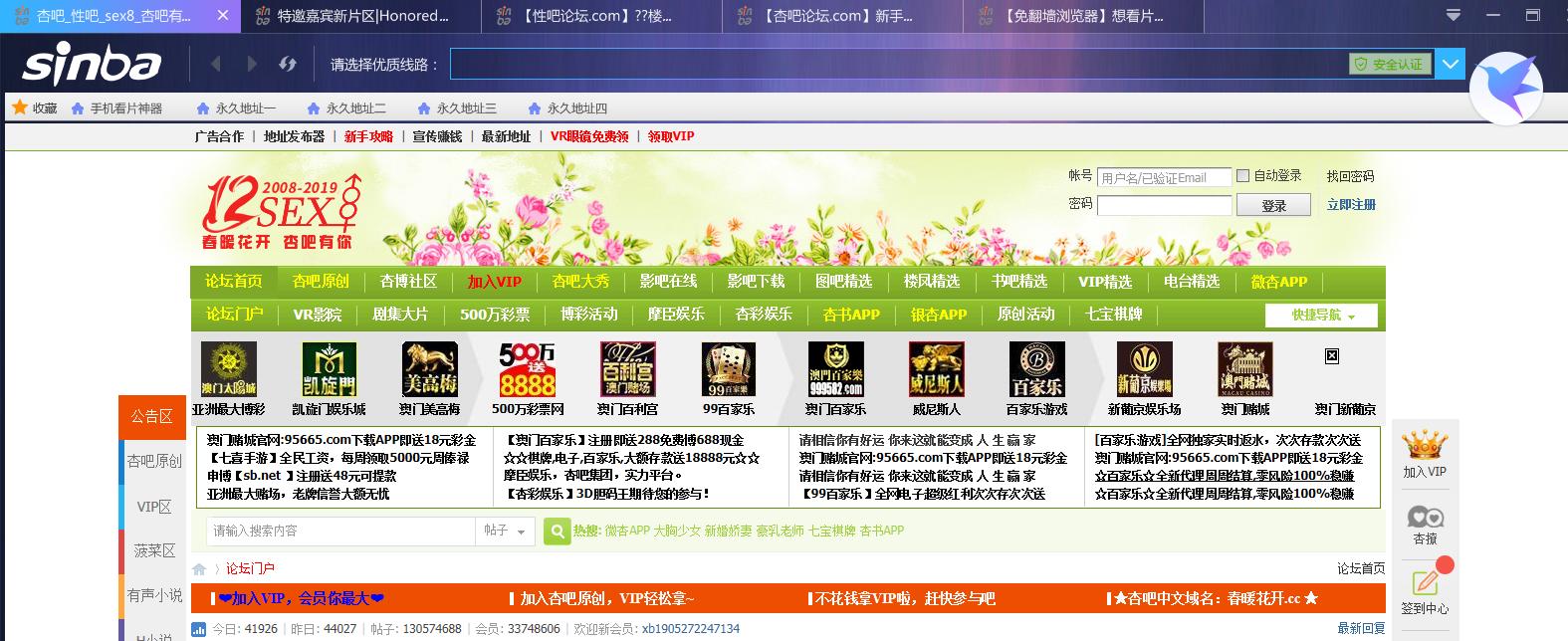Click the browser forward arrow button

click(252, 65)
